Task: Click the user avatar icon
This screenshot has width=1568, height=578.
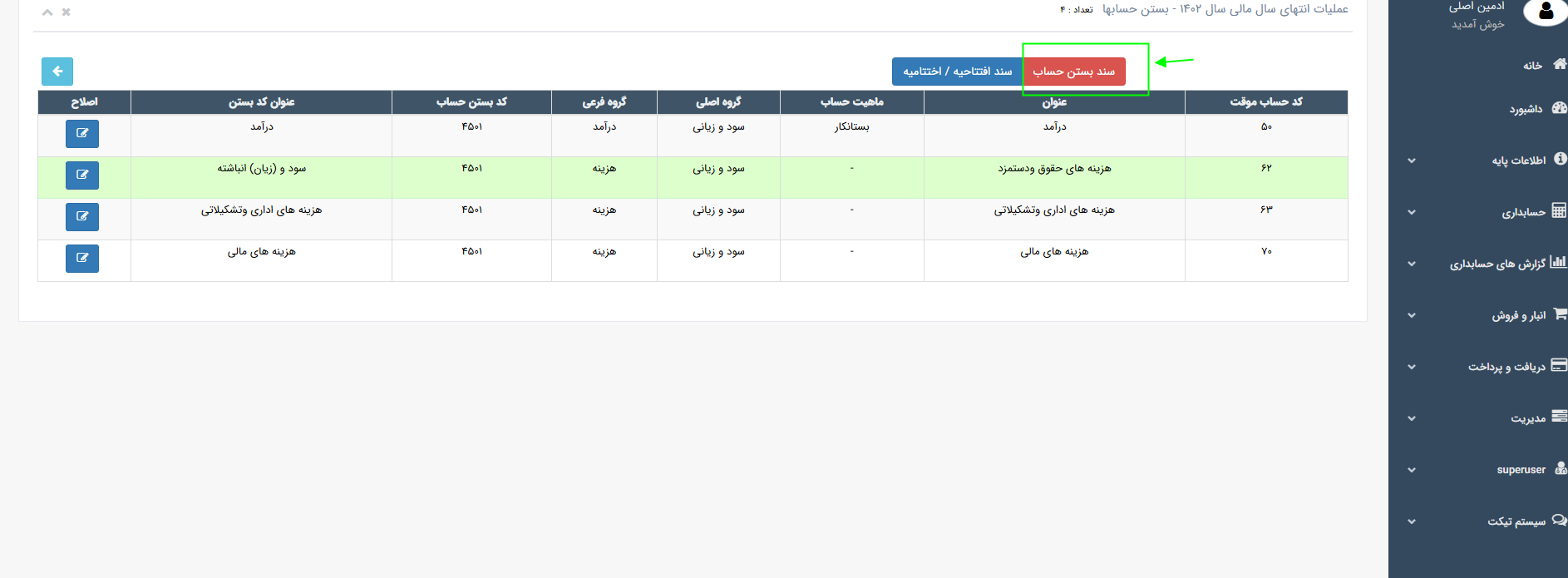Action: pos(1546,12)
